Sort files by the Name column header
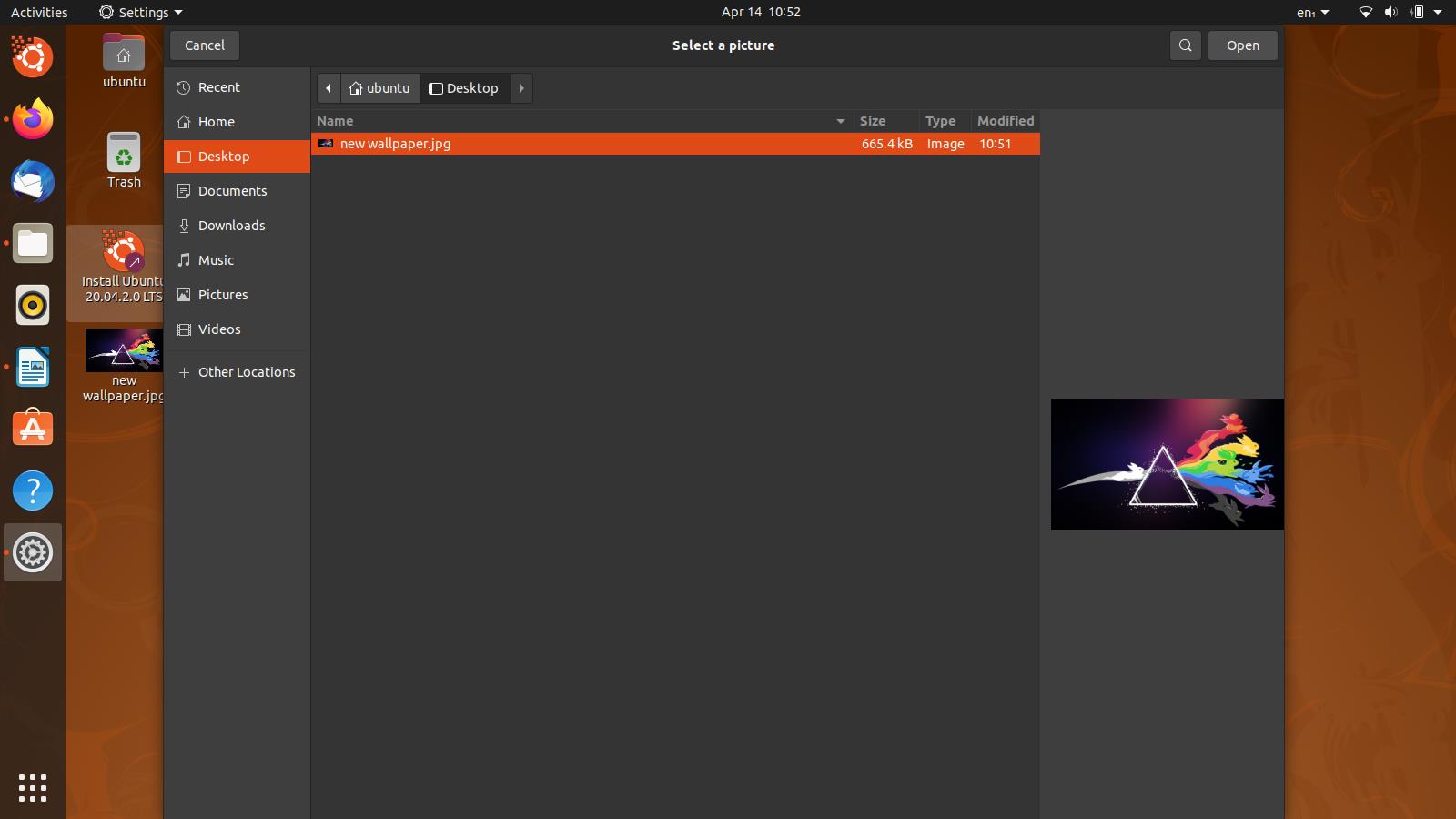This screenshot has width=1456, height=819. 582,121
